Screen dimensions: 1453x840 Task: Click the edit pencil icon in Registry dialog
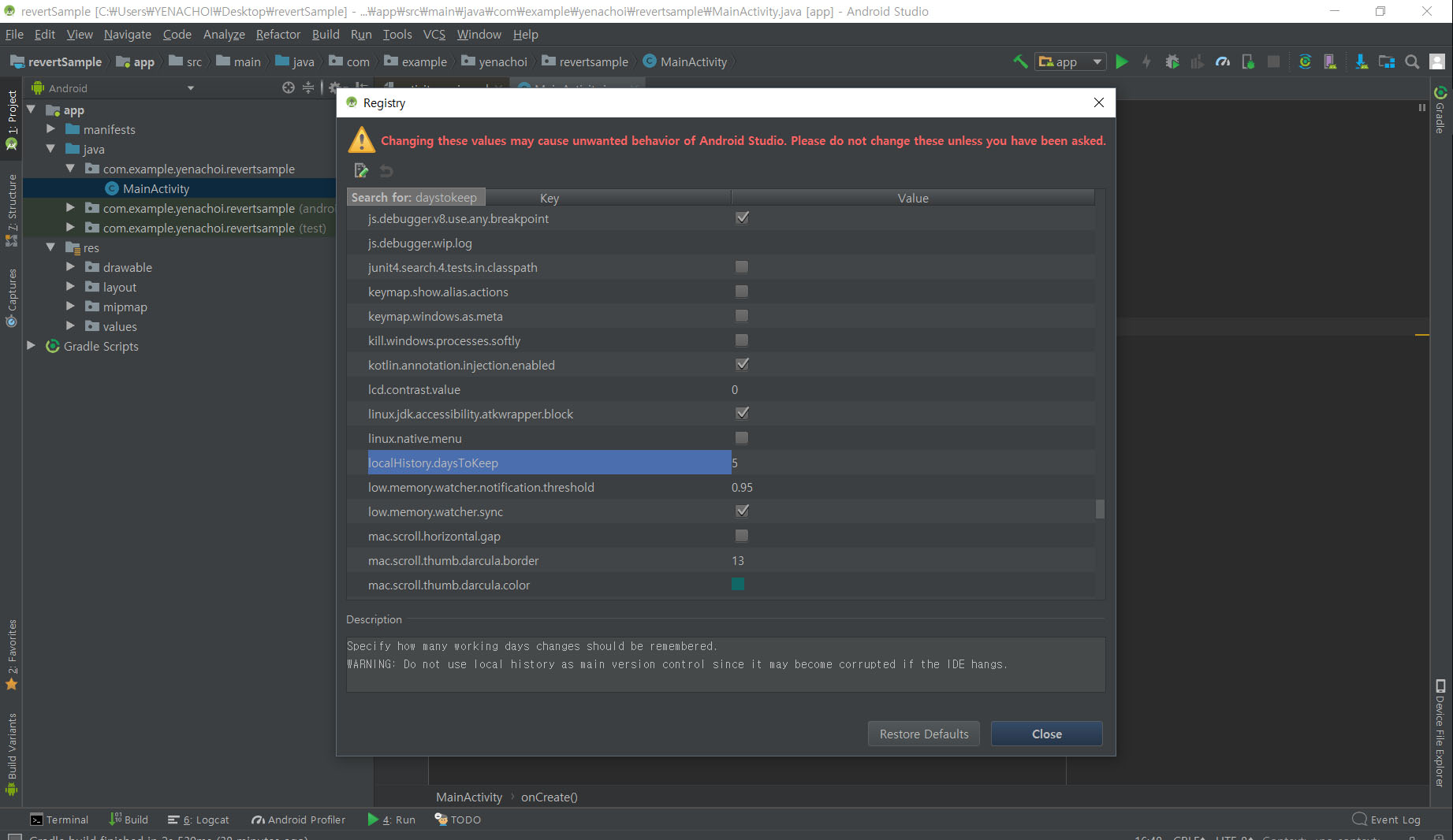[x=362, y=170]
